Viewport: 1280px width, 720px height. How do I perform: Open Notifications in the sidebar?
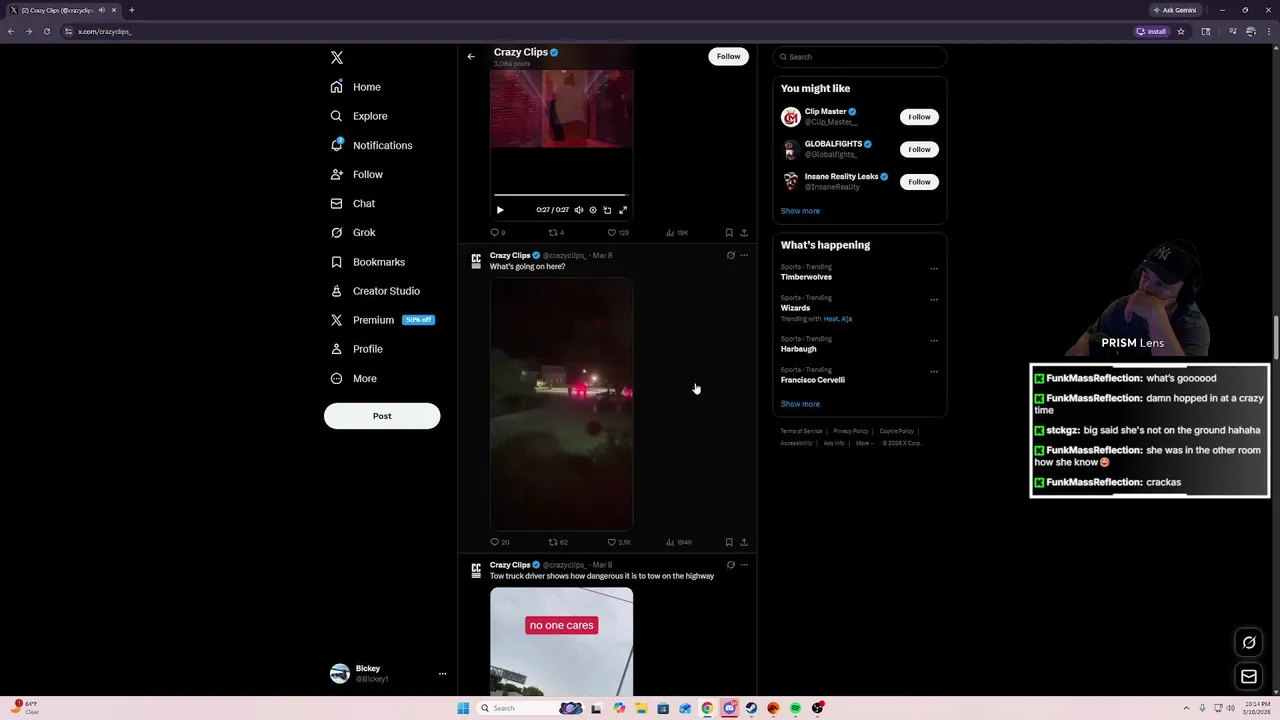[x=371, y=145]
